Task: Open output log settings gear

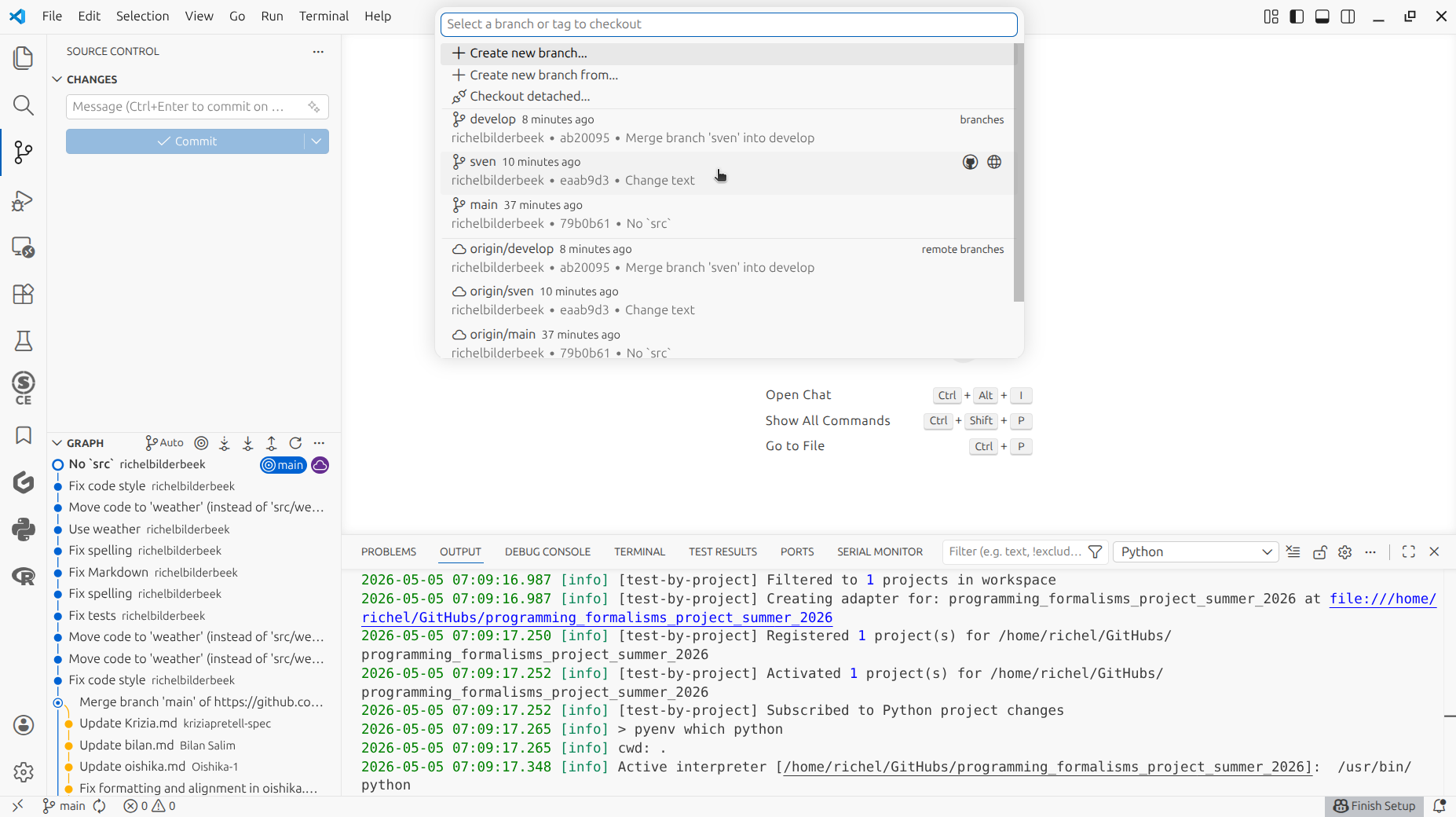Action: click(1345, 551)
